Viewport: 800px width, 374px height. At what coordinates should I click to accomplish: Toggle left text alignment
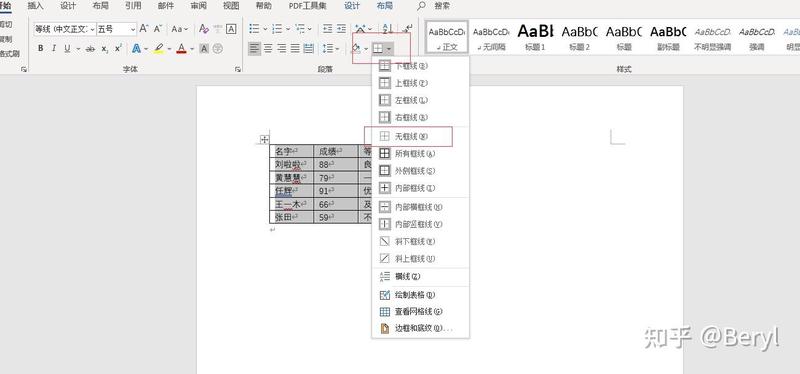point(254,48)
